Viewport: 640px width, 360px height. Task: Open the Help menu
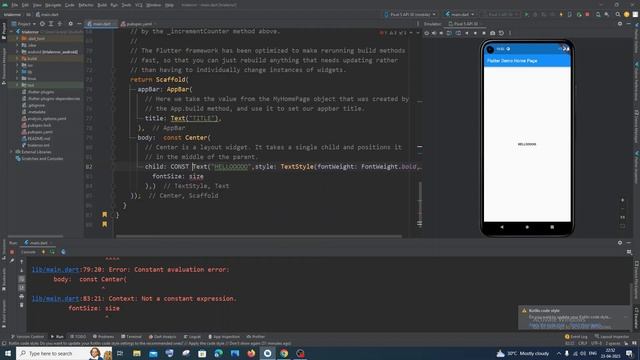coord(169,5)
